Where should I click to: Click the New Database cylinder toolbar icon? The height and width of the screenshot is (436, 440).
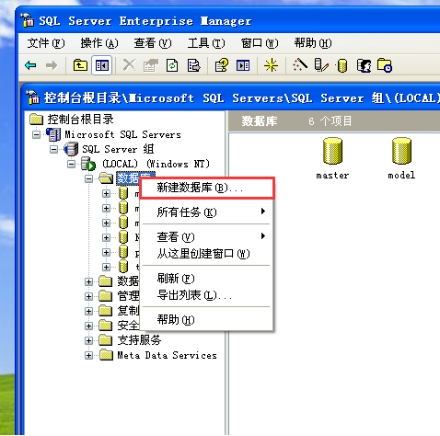[342, 66]
